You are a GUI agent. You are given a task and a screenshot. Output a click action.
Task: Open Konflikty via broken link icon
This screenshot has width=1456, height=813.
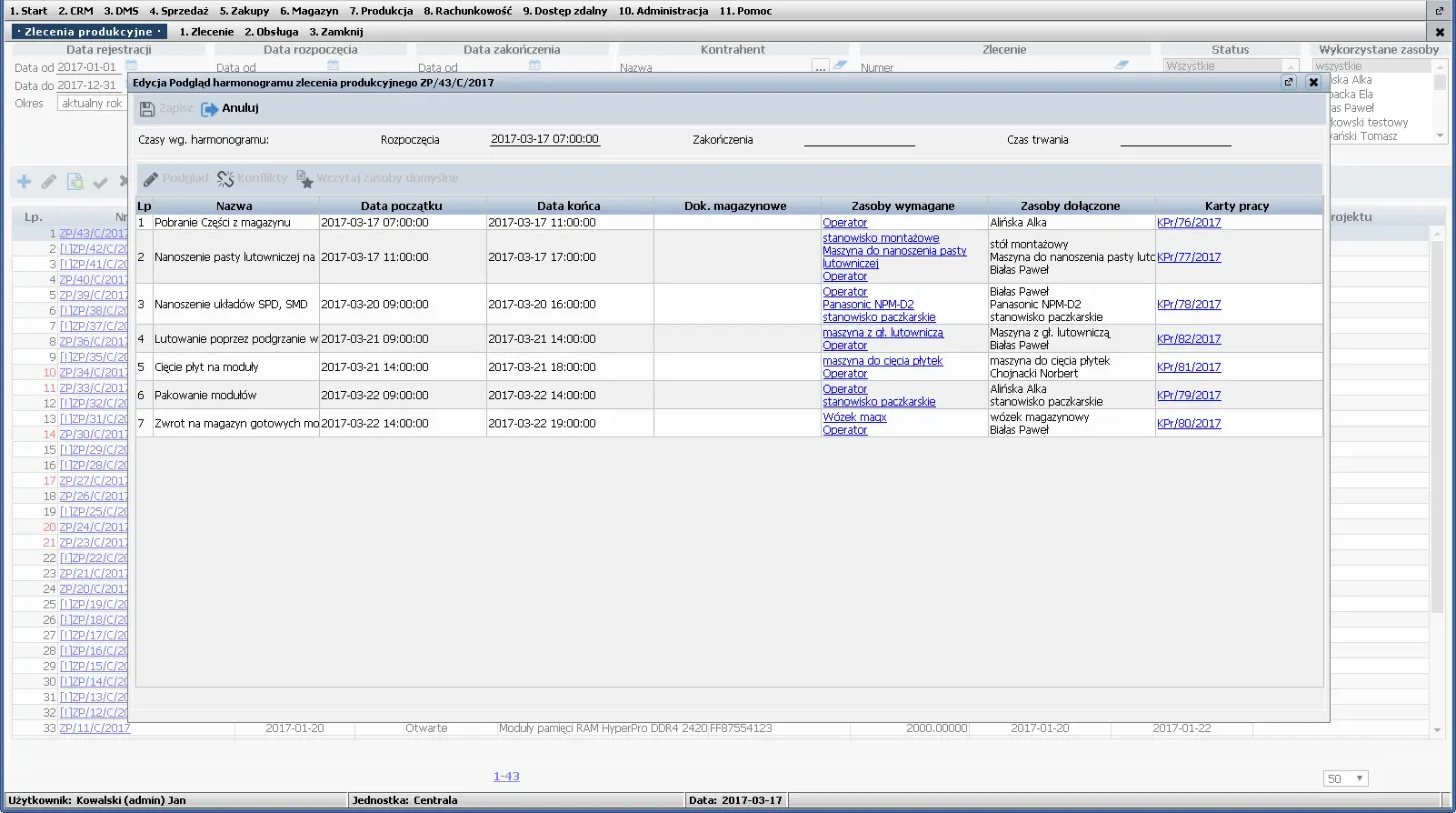pos(225,179)
